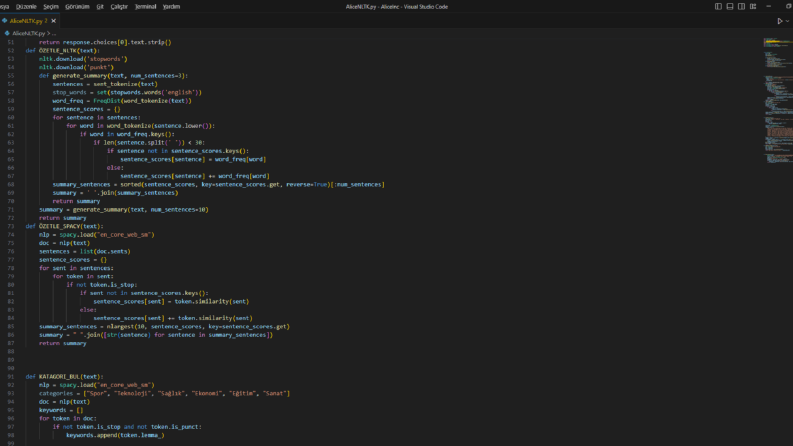Click 'doc = nlp(text)' on line 75

tap(64, 243)
